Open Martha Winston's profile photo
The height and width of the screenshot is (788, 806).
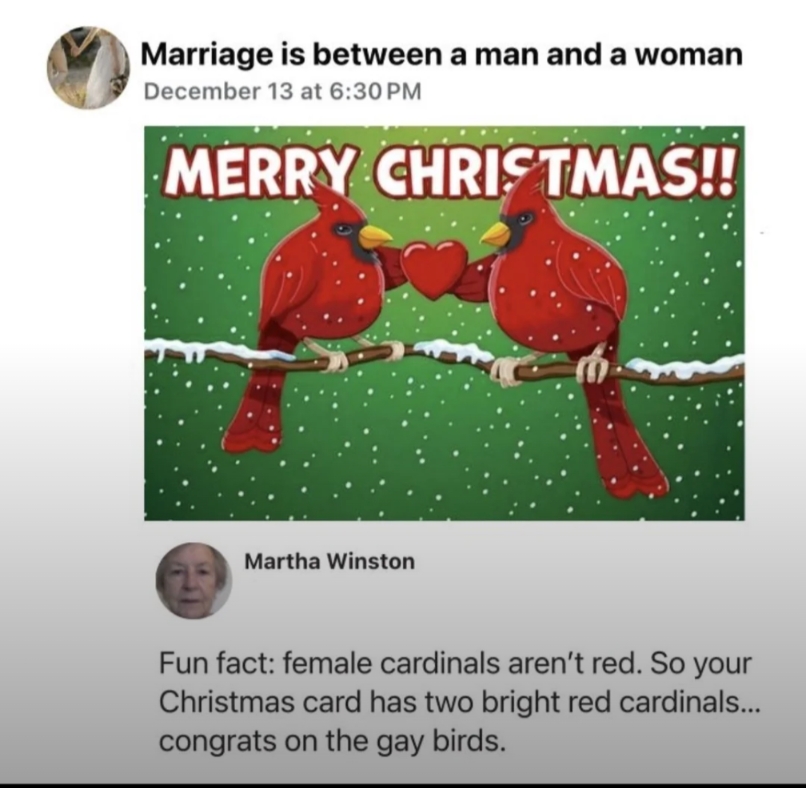(x=194, y=580)
